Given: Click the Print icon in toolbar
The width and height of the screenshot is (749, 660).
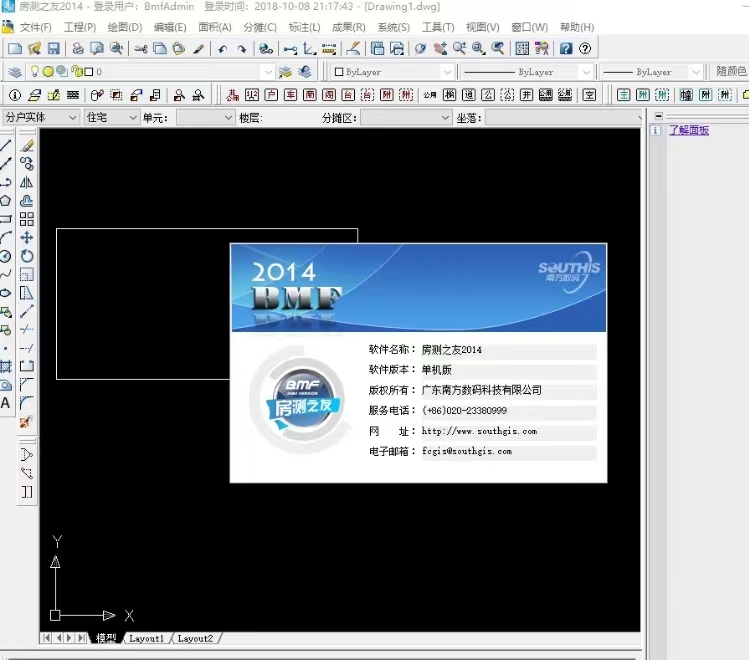Looking at the screenshot, I should click(x=78, y=48).
